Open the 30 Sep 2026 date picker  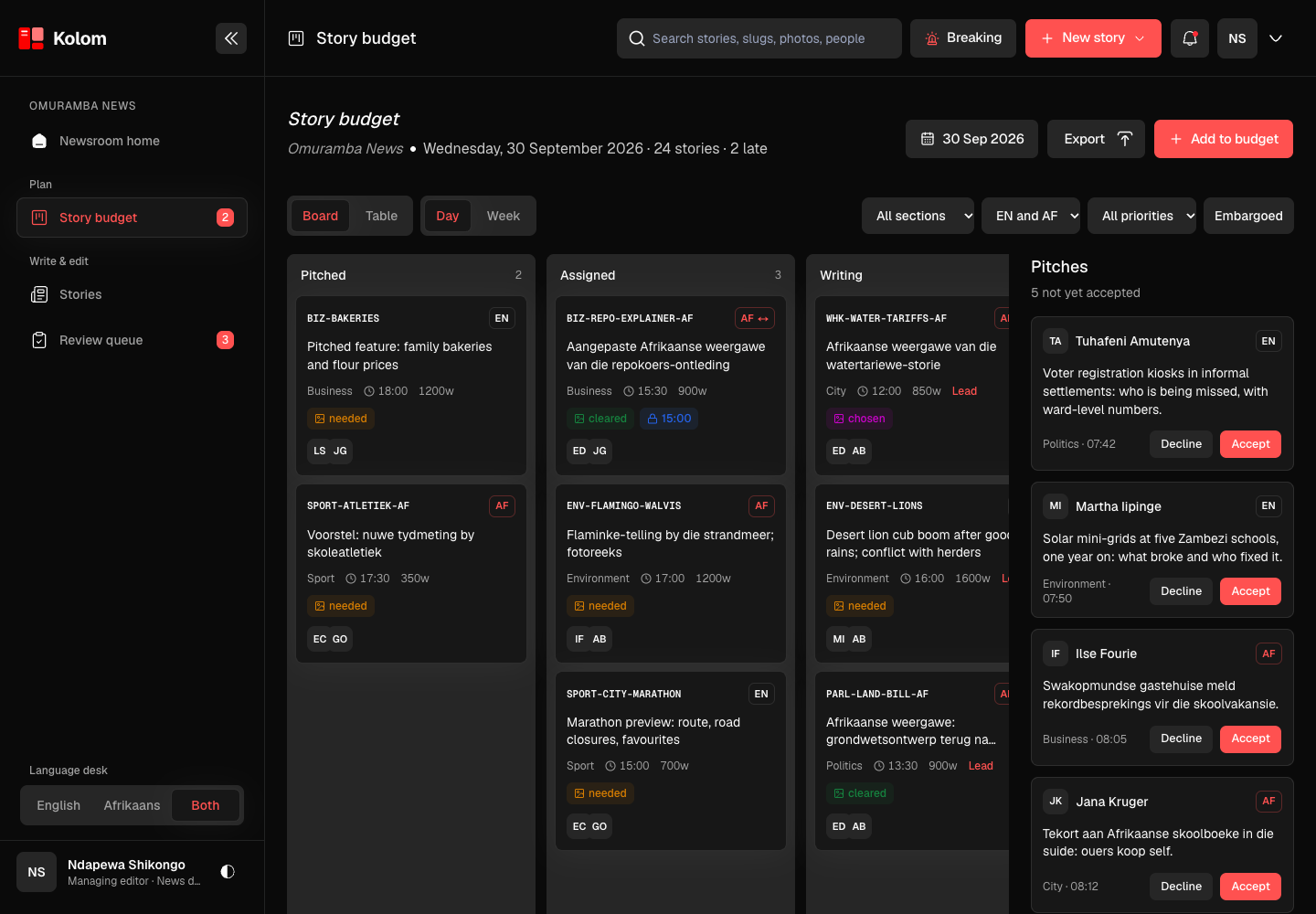972,139
